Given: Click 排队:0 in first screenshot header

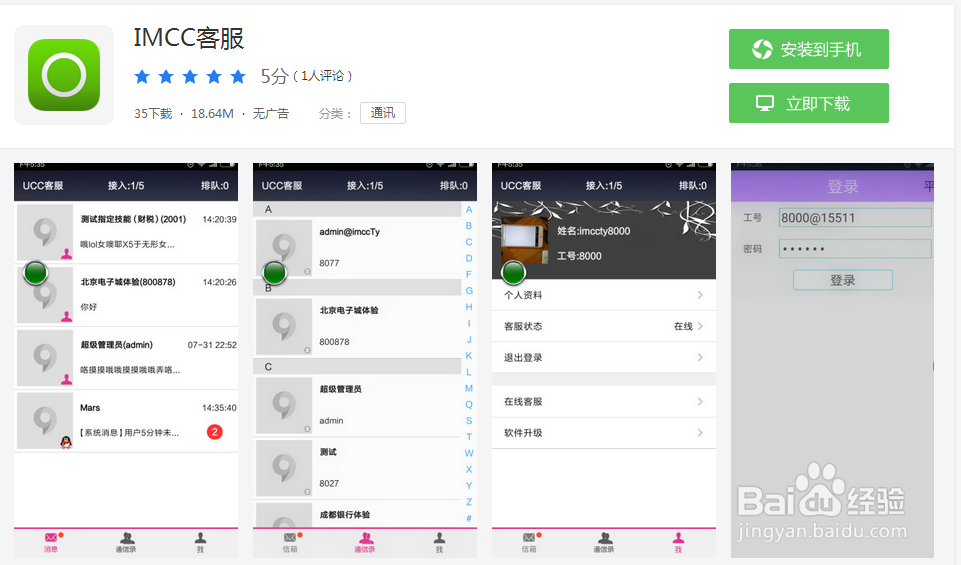Looking at the screenshot, I should (x=215, y=186).
